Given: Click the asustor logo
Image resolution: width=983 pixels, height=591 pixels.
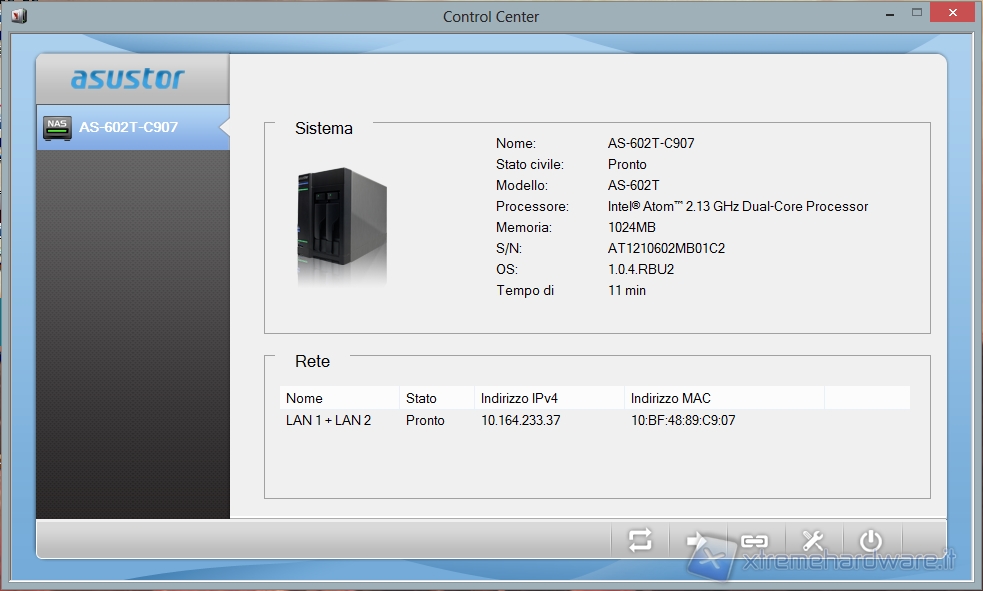Looking at the screenshot, I should point(128,78).
